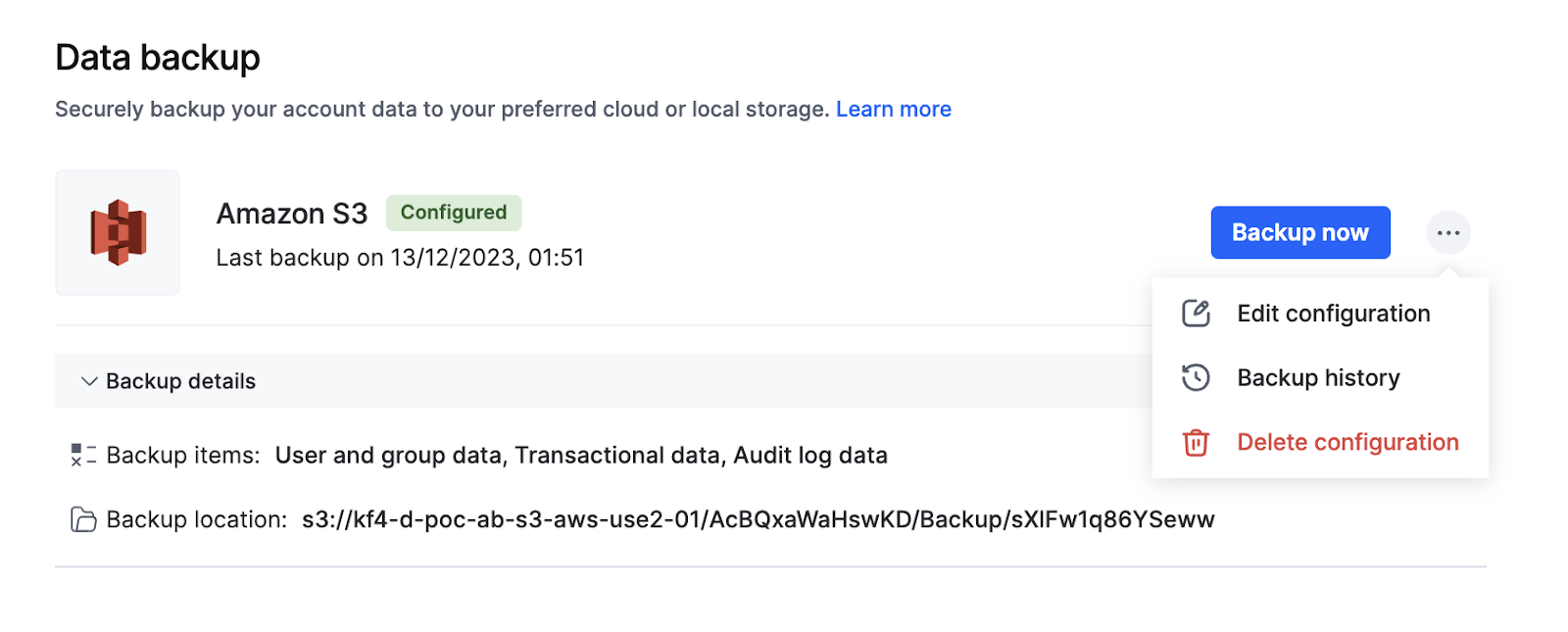Click the Data backup heading
Screen dimensions: 1568x632
pos(158,58)
